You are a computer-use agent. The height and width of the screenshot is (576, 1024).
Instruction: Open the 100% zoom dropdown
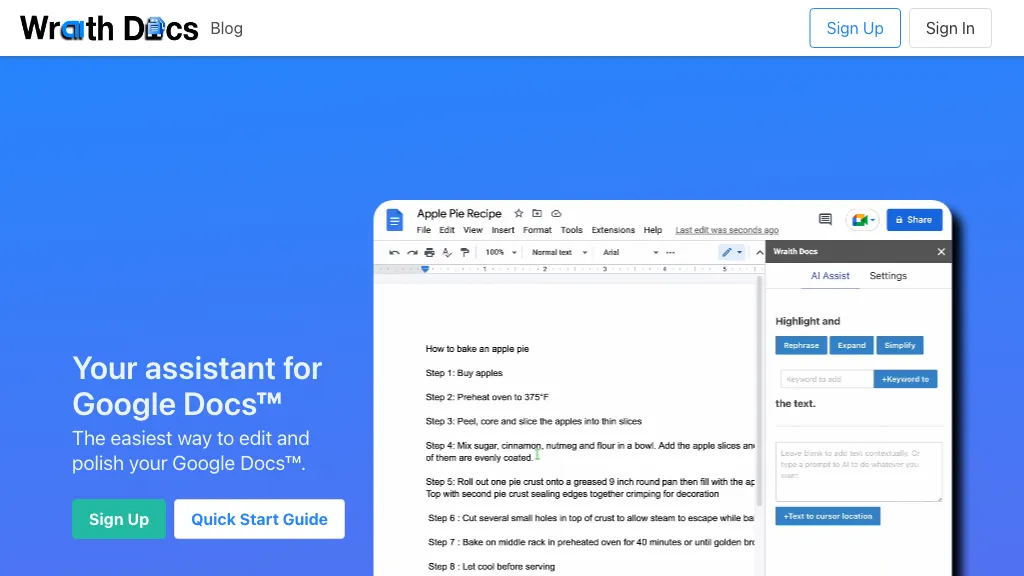(501, 253)
